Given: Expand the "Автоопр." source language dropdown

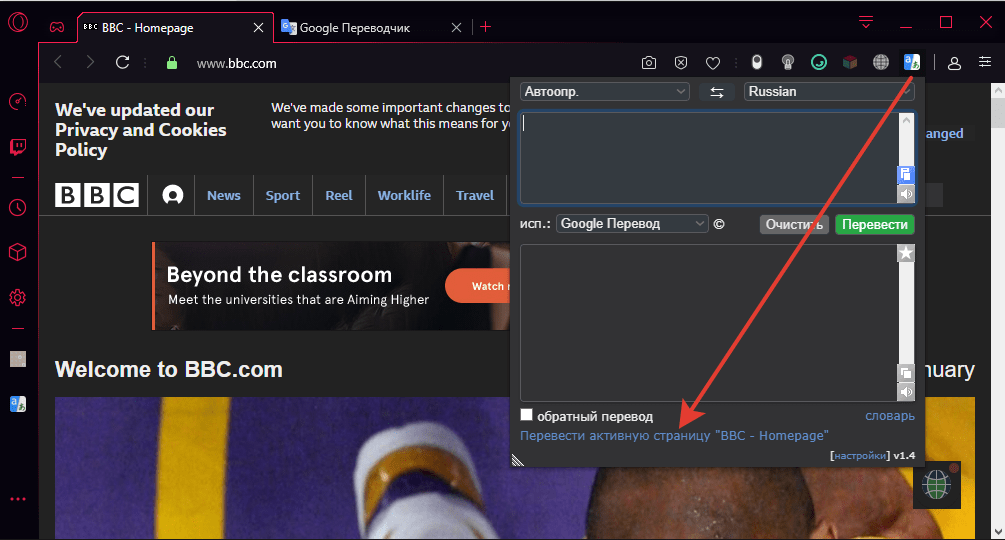Looking at the screenshot, I should click(605, 92).
